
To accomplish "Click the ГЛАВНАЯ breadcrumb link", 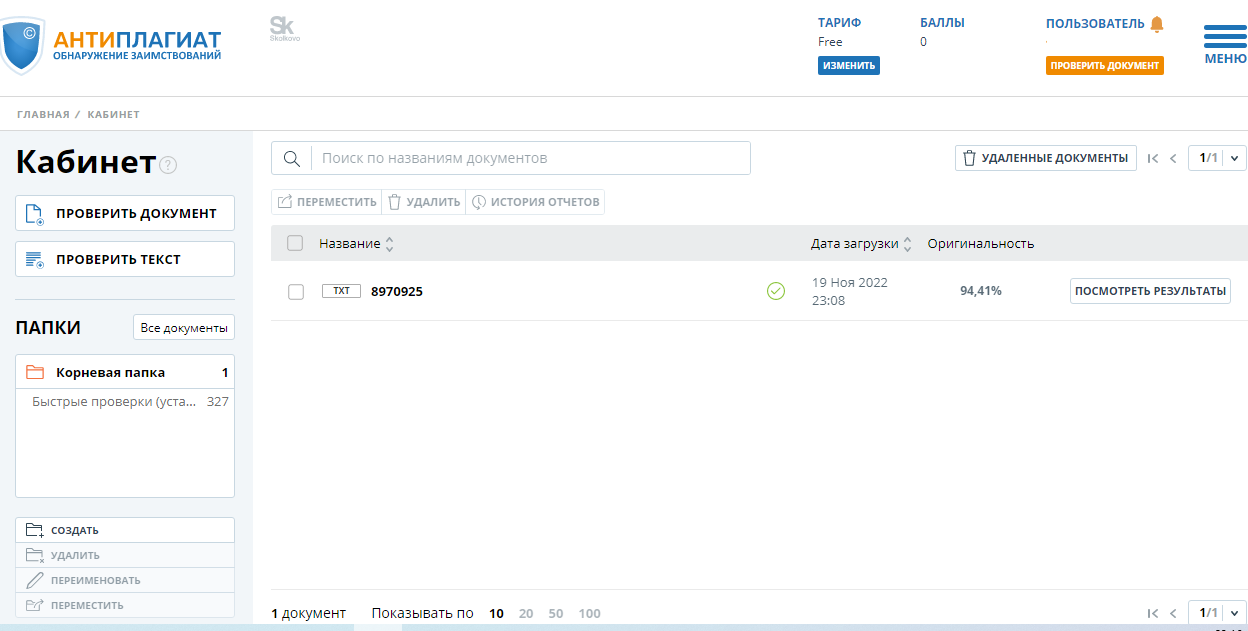I will pyautogui.click(x=43, y=114).
